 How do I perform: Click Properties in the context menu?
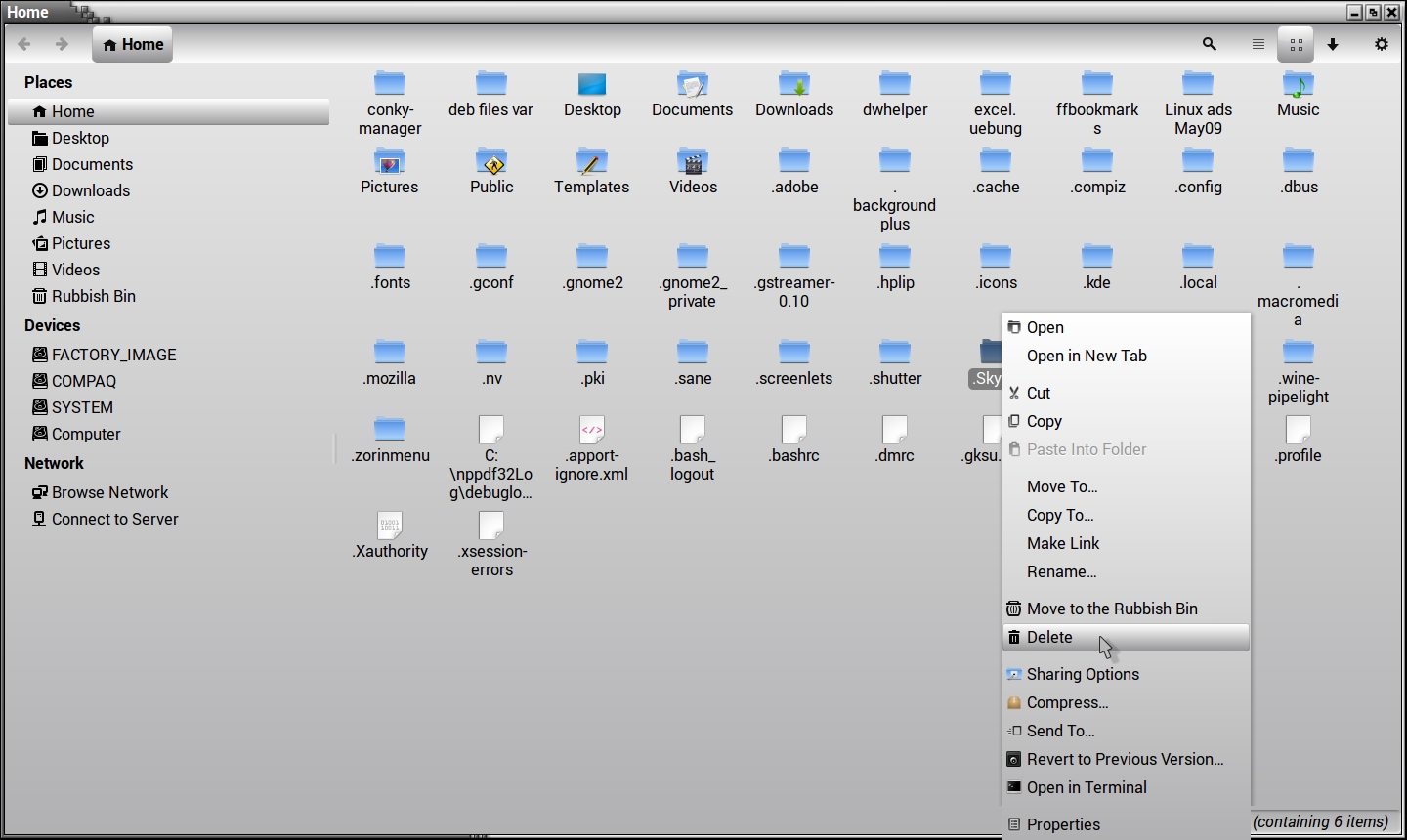(x=1063, y=824)
